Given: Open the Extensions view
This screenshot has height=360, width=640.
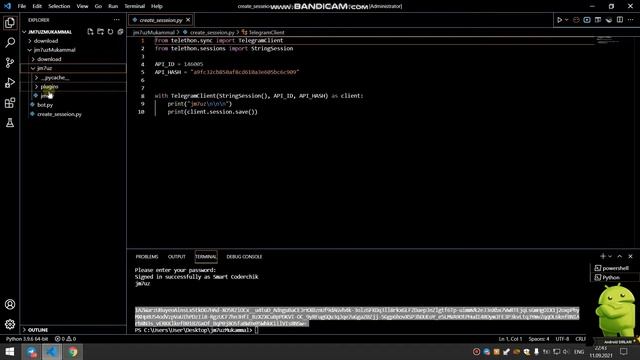Looking at the screenshot, I should coord(10,102).
